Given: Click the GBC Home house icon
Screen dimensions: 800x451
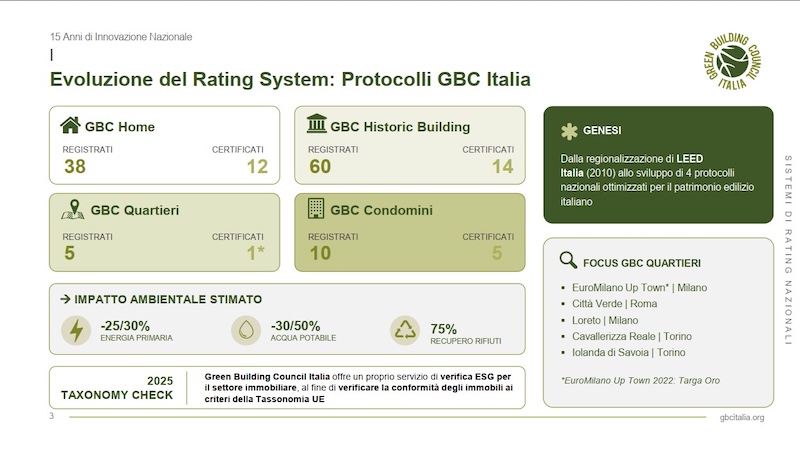Looking at the screenshot, I should pyautogui.click(x=70, y=126).
